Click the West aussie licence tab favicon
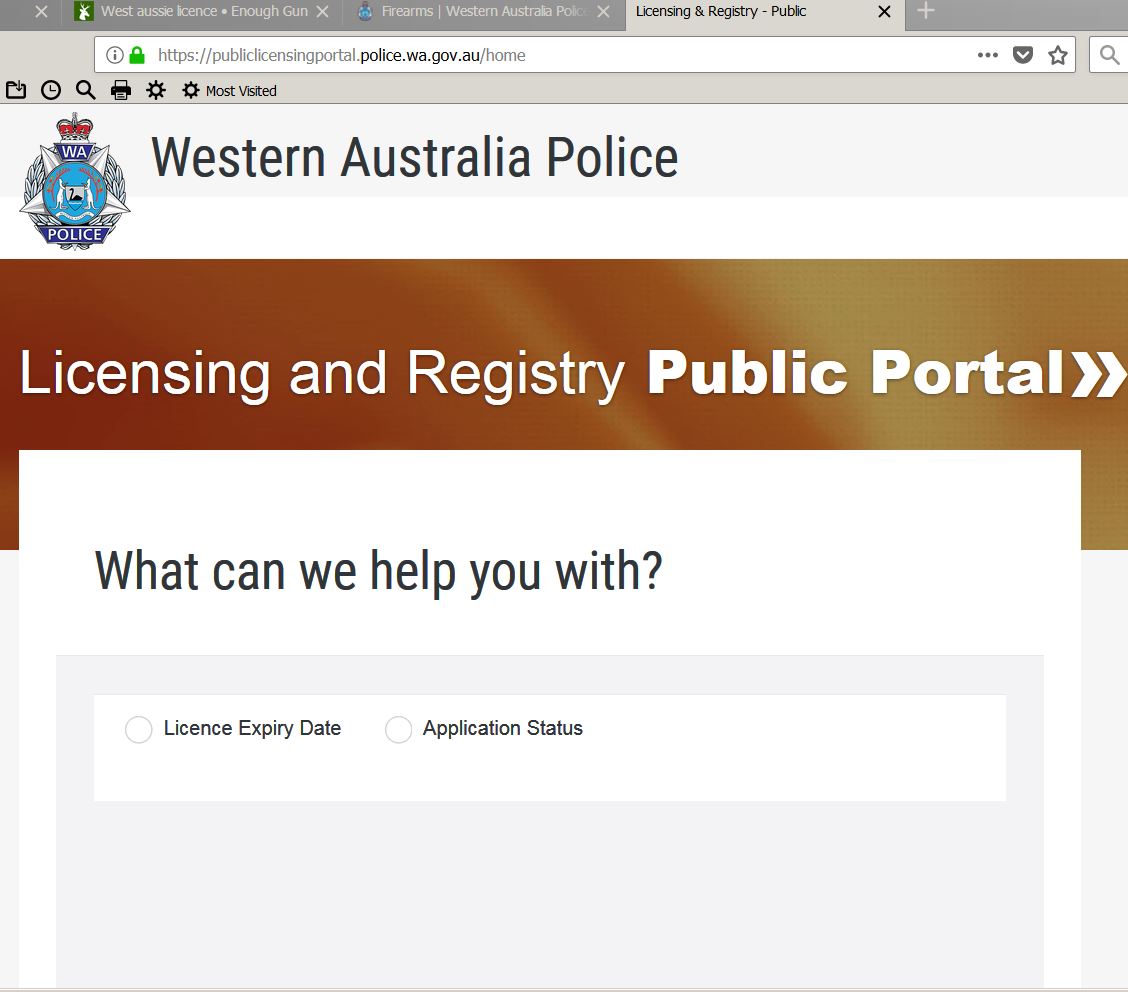Image resolution: width=1128 pixels, height=992 pixels. pos(84,11)
